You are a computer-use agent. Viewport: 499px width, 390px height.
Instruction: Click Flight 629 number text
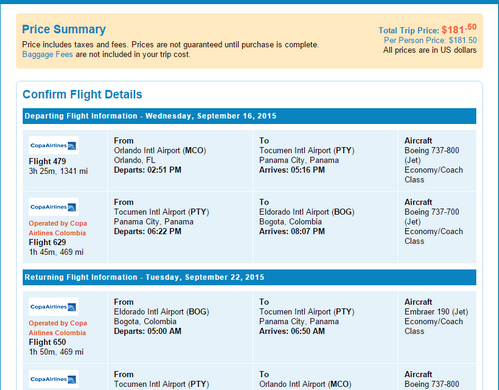coord(47,242)
